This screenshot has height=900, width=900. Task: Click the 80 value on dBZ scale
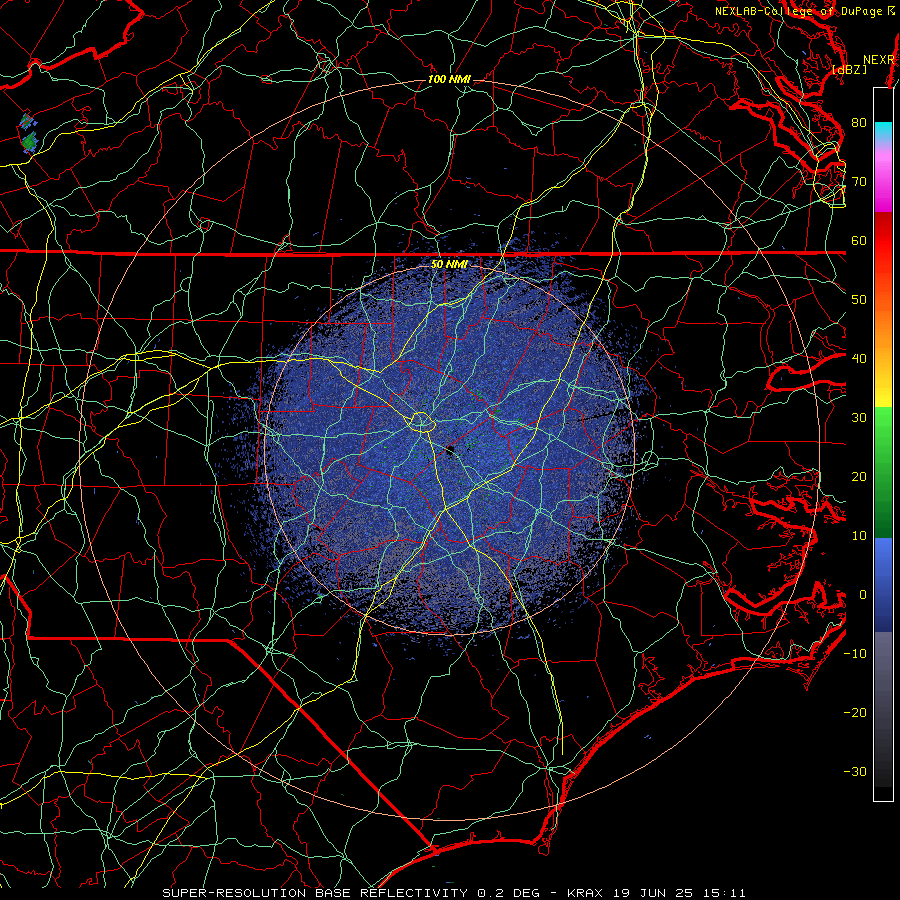(859, 122)
